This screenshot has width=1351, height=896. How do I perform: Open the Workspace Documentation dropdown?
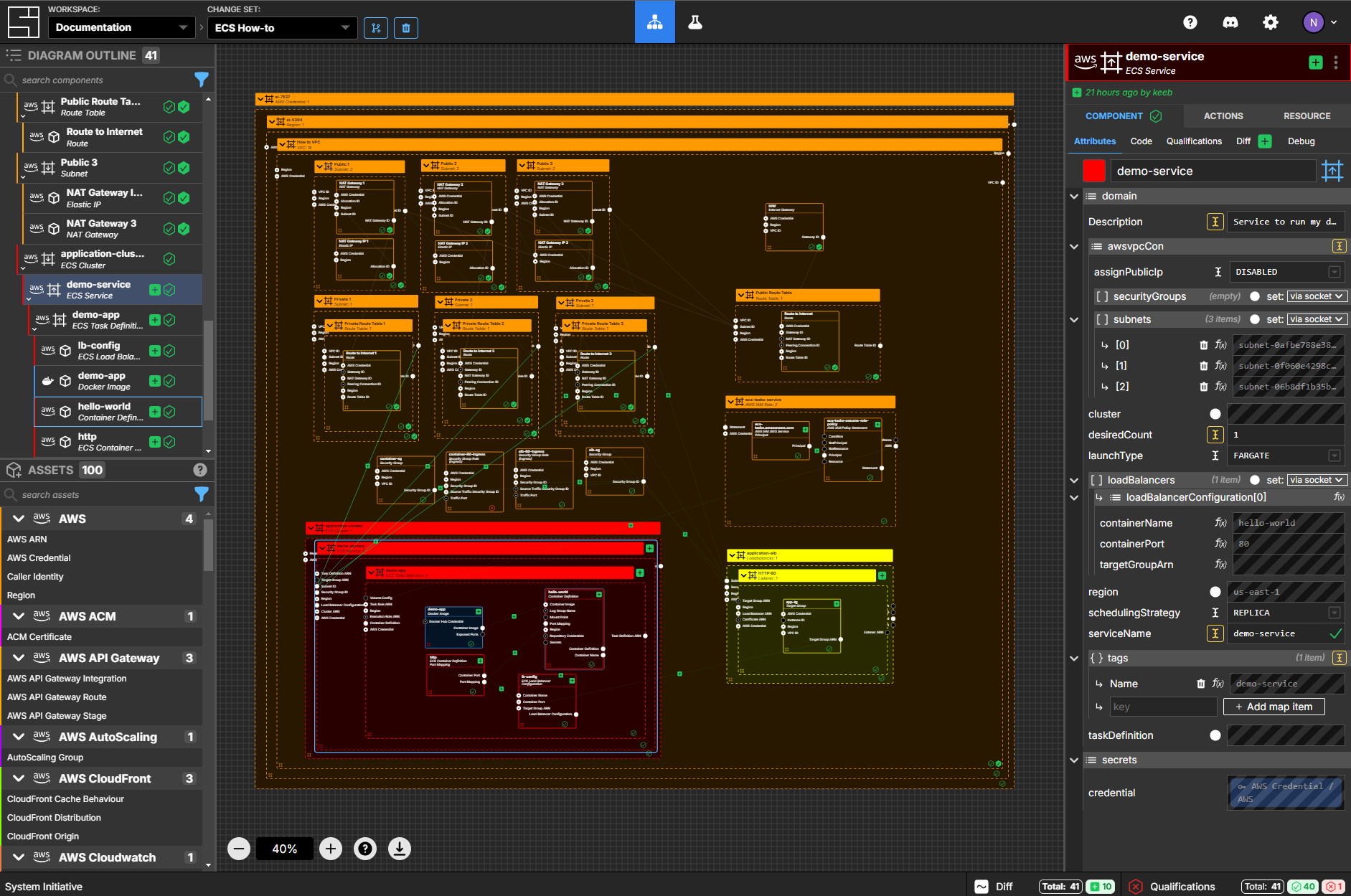click(x=121, y=27)
